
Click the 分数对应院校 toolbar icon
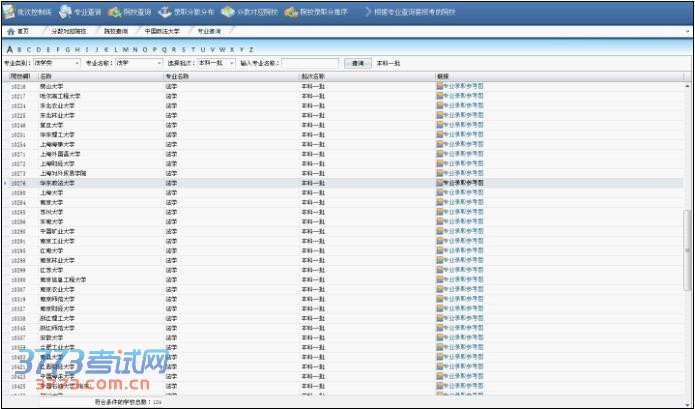coord(228,12)
